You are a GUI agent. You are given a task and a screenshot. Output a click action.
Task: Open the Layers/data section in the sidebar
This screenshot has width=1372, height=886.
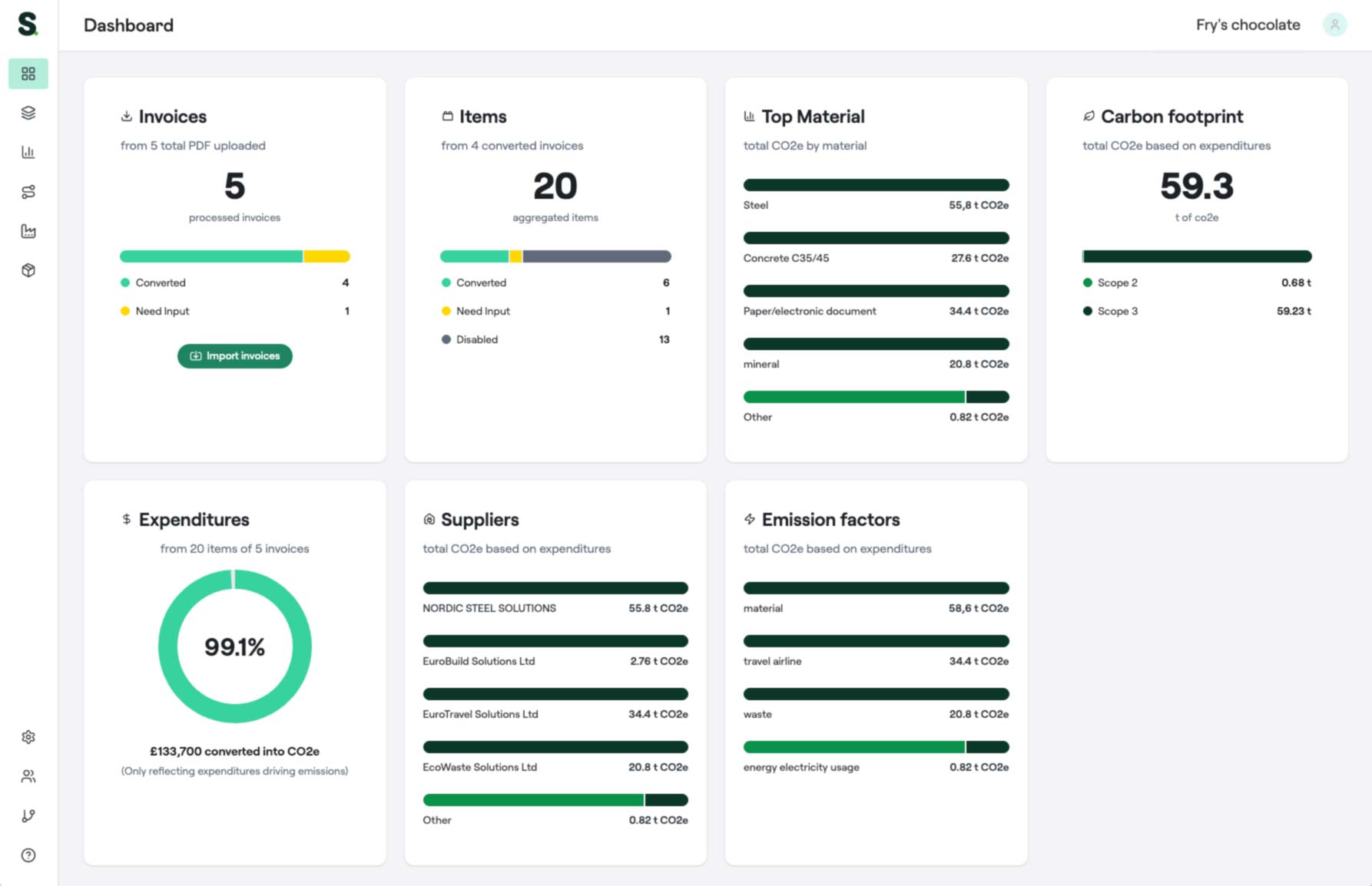(x=28, y=113)
